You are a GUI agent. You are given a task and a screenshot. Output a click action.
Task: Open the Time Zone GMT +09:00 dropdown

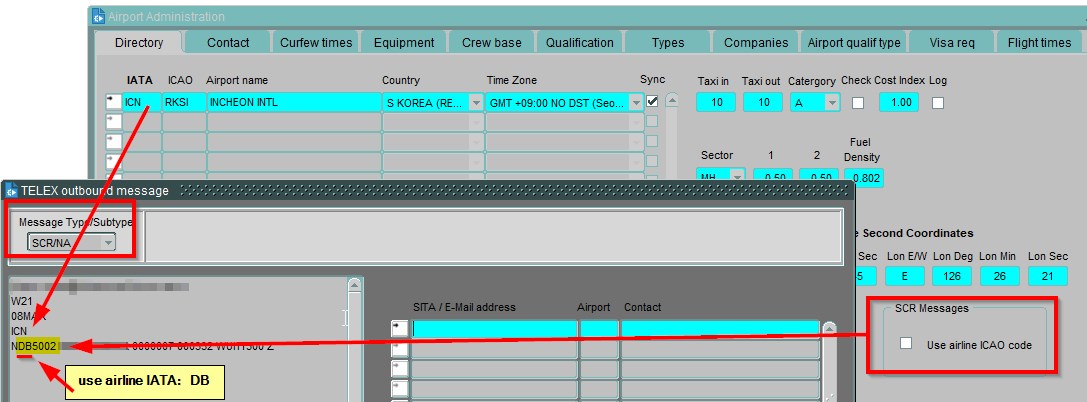click(636, 102)
